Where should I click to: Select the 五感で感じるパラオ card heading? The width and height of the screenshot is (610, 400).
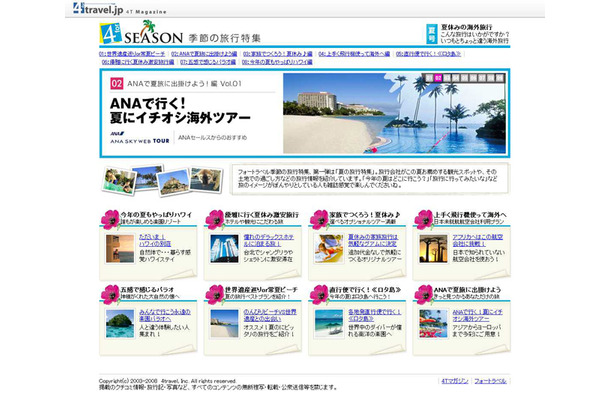(x=147, y=290)
